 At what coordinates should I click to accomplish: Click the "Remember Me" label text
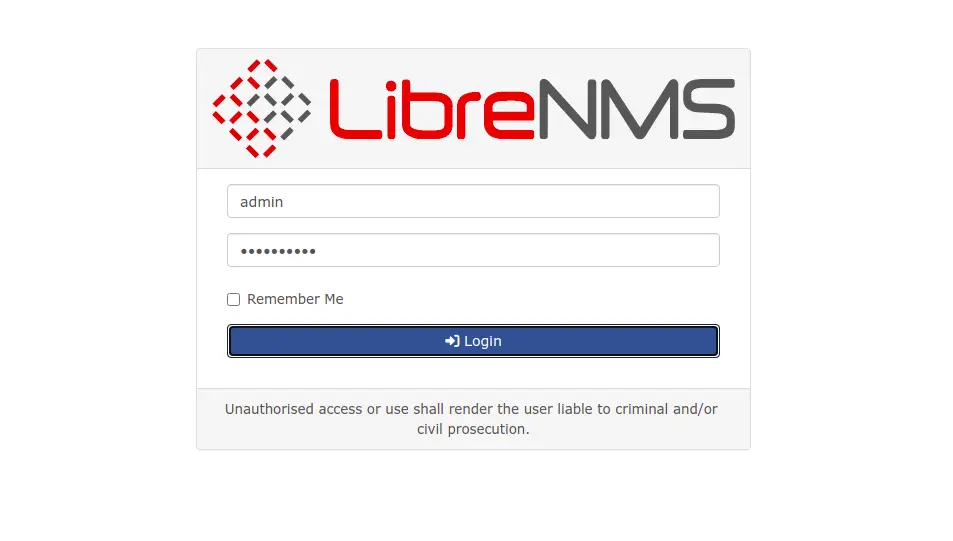click(x=295, y=299)
